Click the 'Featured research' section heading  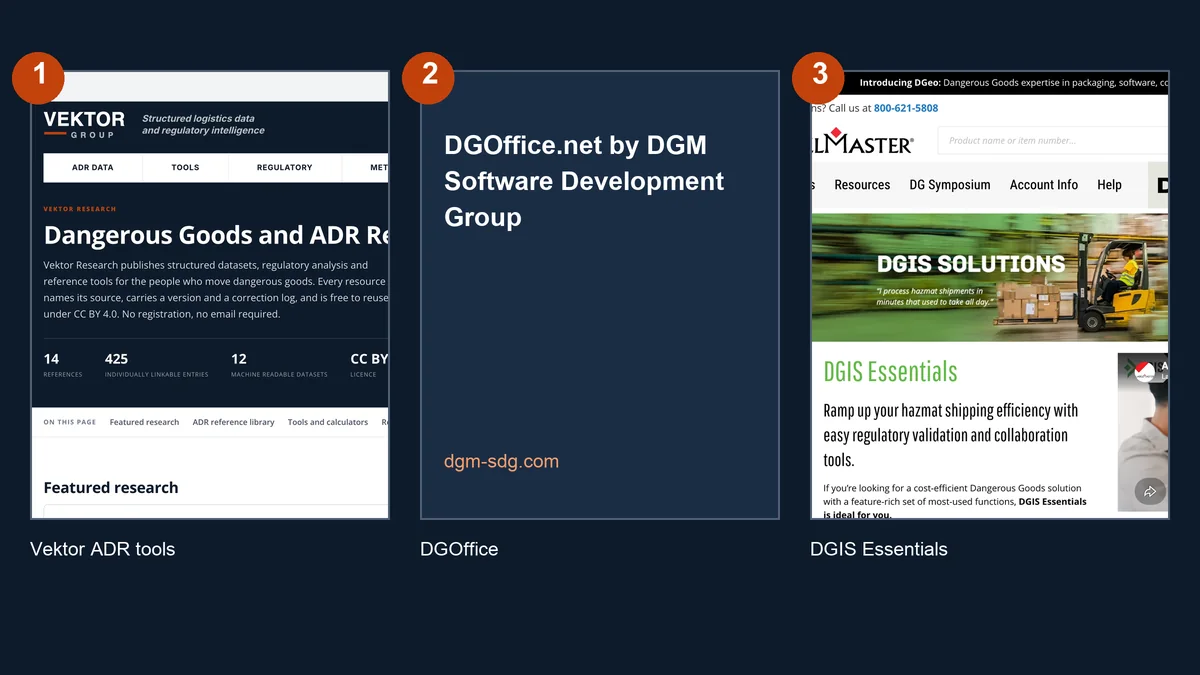click(x=111, y=488)
